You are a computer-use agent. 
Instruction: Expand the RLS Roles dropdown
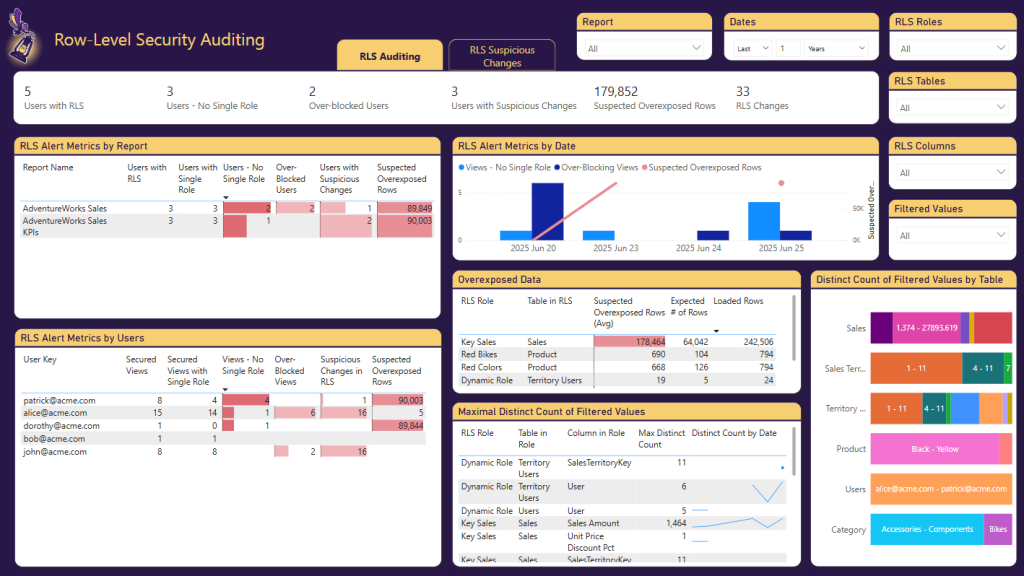952,48
